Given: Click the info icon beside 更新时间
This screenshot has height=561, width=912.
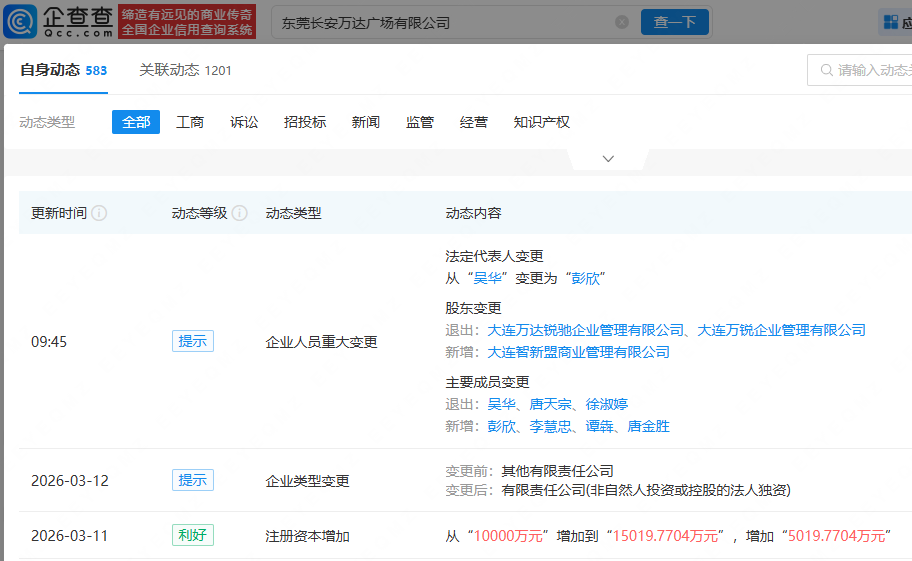Looking at the screenshot, I should pyautogui.click(x=100, y=213).
